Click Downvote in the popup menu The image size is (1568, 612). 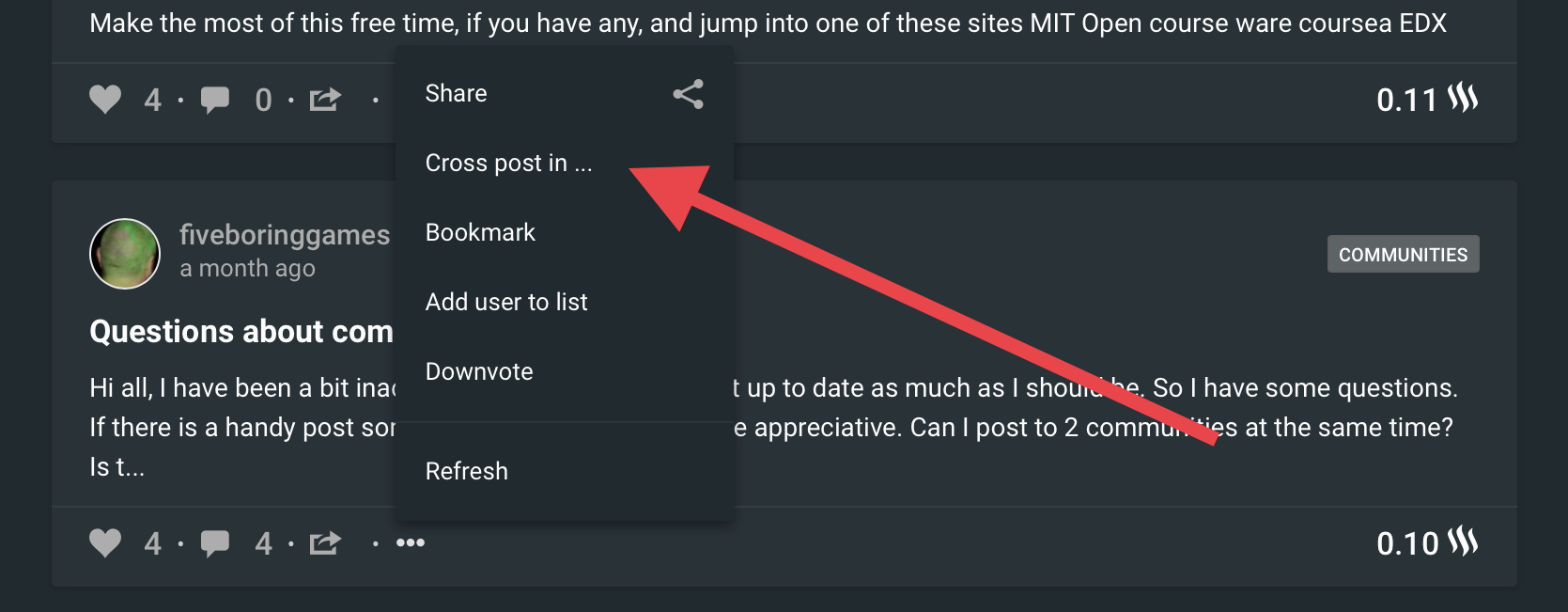pos(479,372)
